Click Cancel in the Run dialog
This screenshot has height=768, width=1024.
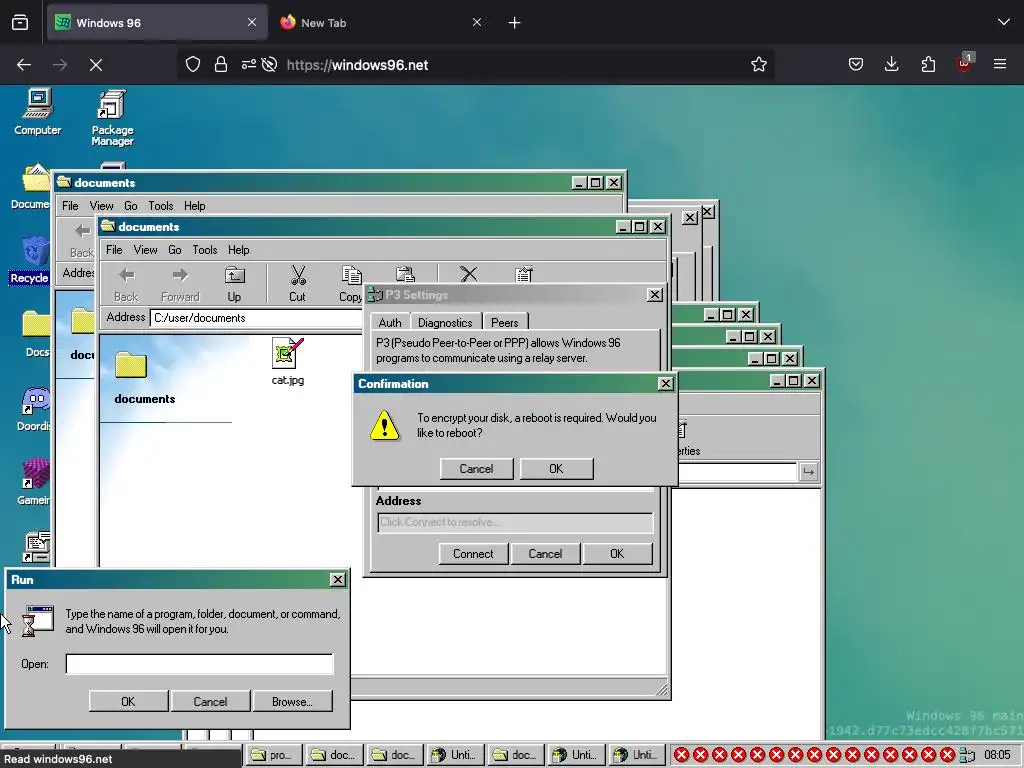click(210, 701)
